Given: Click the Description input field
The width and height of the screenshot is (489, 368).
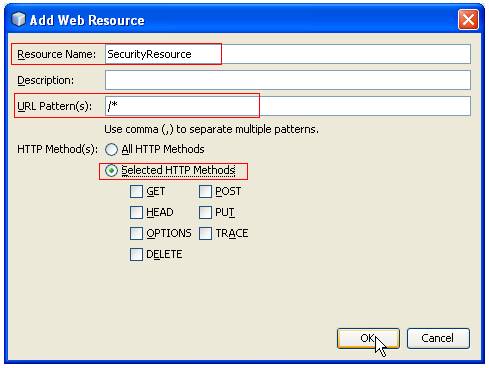Looking at the screenshot, I should click(x=288, y=80).
